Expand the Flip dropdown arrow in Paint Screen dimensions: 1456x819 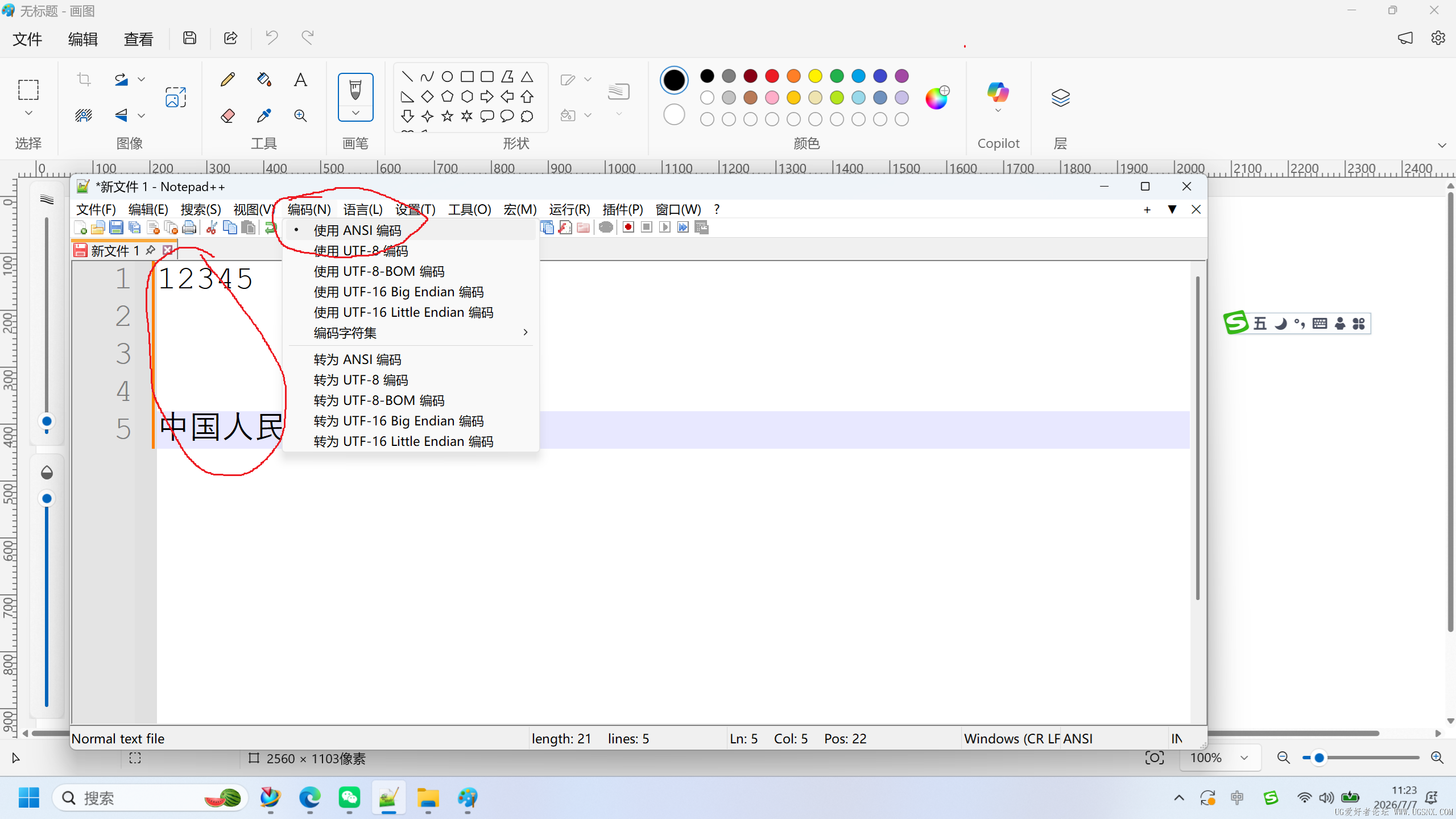coord(142,116)
